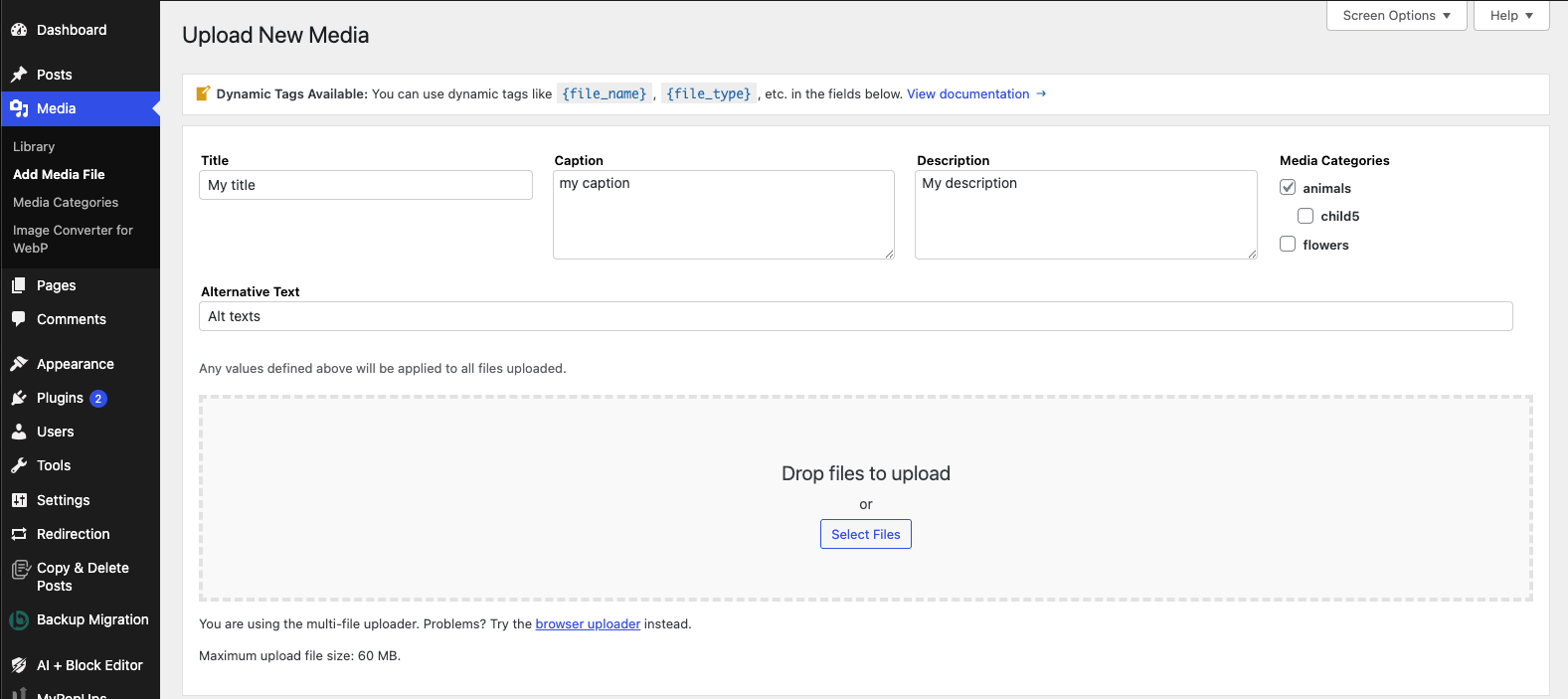Click the Dashboard gauge icon
The width and height of the screenshot is (1568, 699).
19,30
